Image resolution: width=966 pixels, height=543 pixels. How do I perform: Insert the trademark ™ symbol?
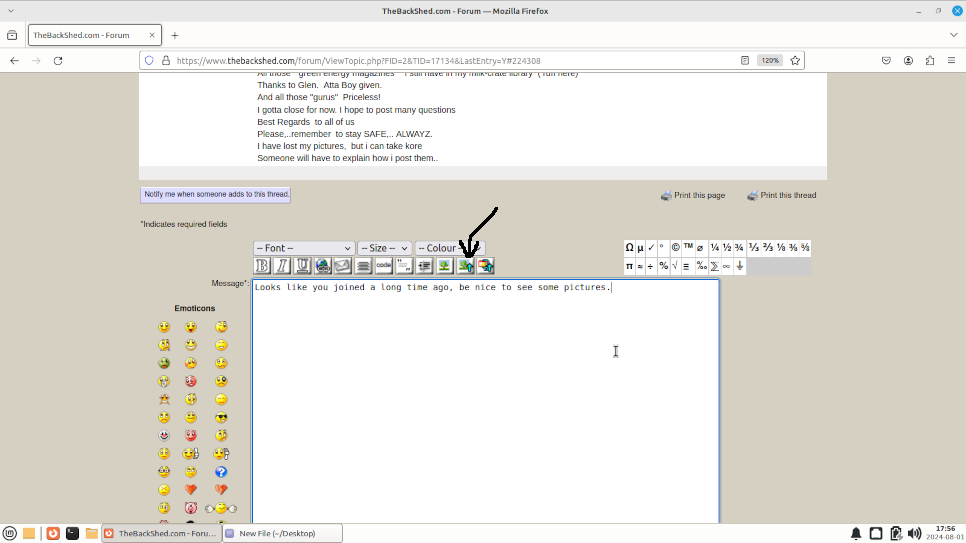689,248
